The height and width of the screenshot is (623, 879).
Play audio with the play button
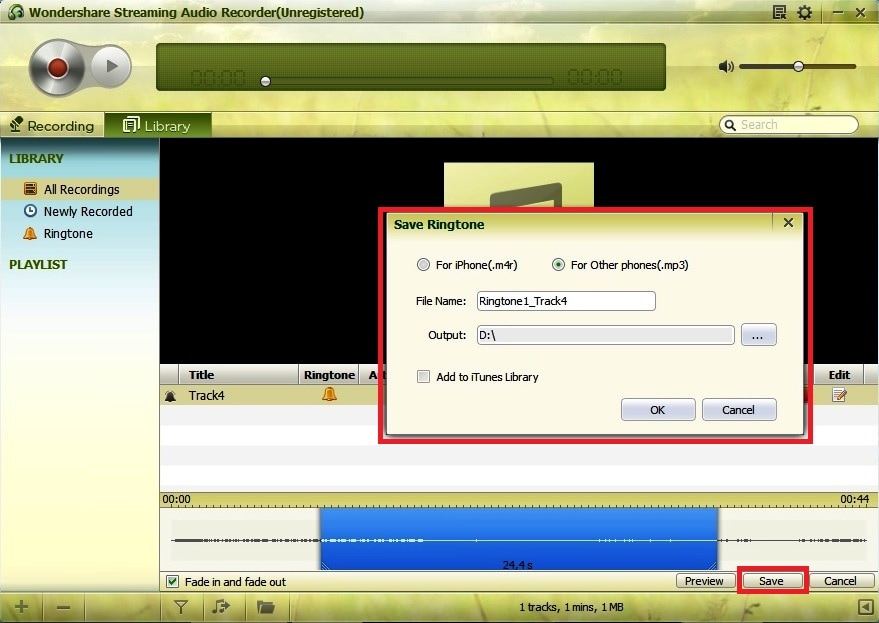tap(112, 66)
